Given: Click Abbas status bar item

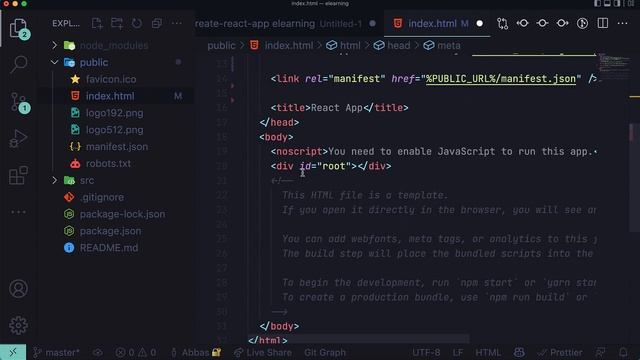Looking at the screenshot, I should pos(196,353).
